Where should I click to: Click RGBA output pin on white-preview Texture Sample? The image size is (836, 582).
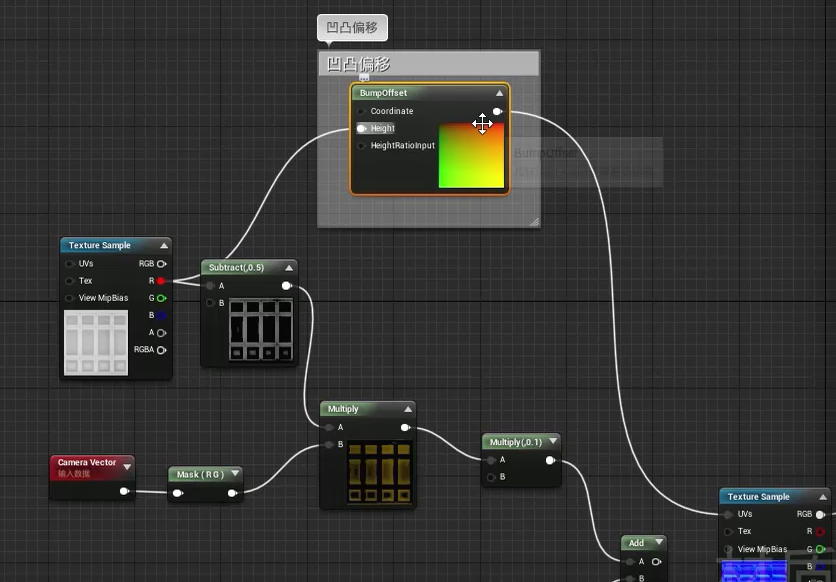[162, 350]
